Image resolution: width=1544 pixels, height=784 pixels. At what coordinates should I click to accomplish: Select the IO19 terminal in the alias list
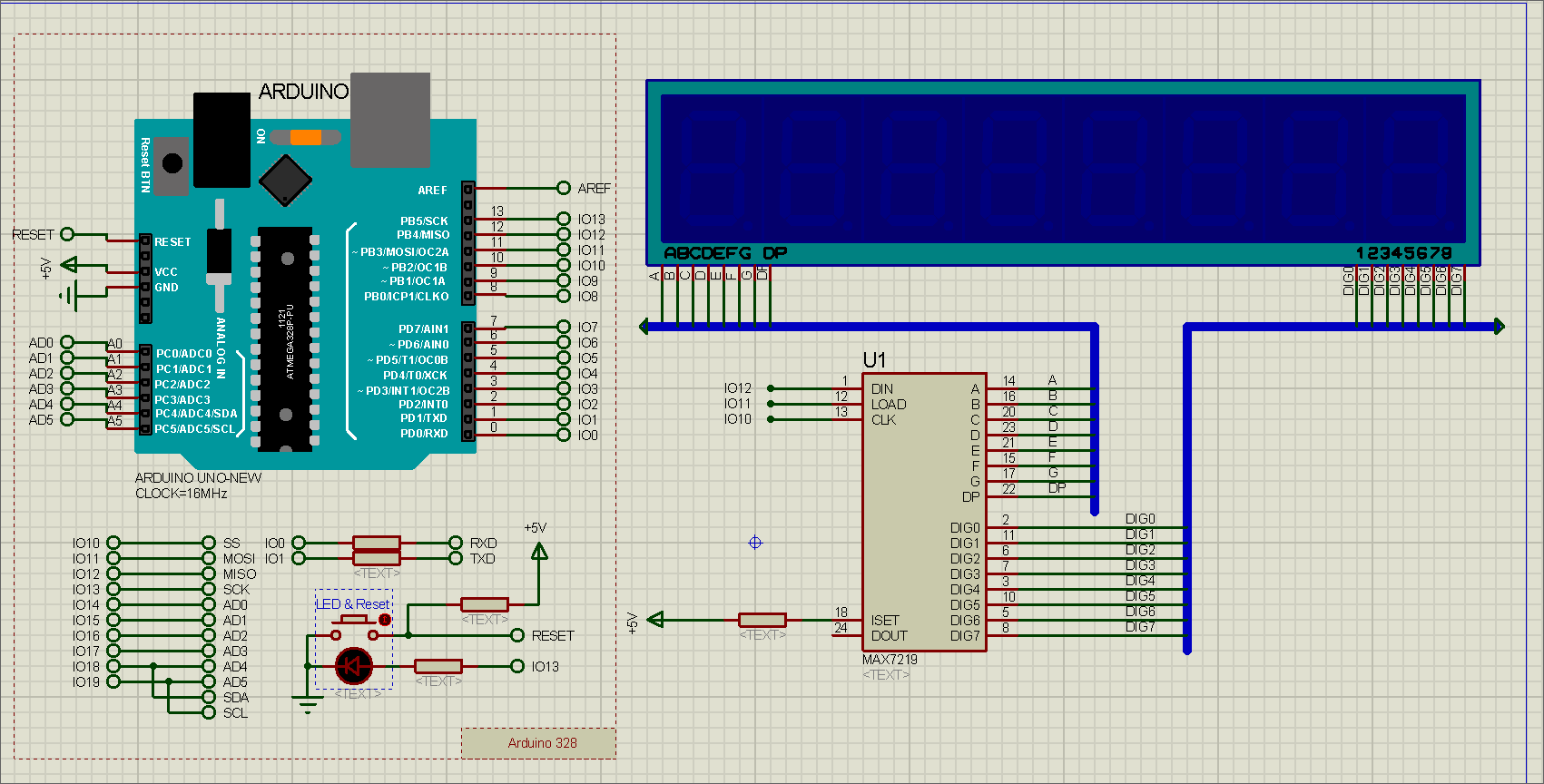(113, 681)
